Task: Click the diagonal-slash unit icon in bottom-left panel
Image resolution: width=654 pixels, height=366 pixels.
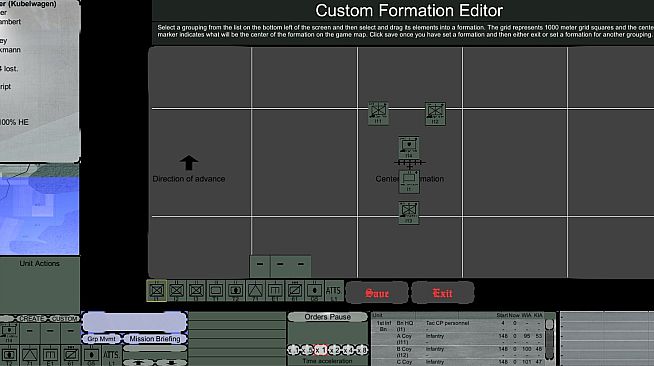Action: pyautogui.click(x=70, y=355)
